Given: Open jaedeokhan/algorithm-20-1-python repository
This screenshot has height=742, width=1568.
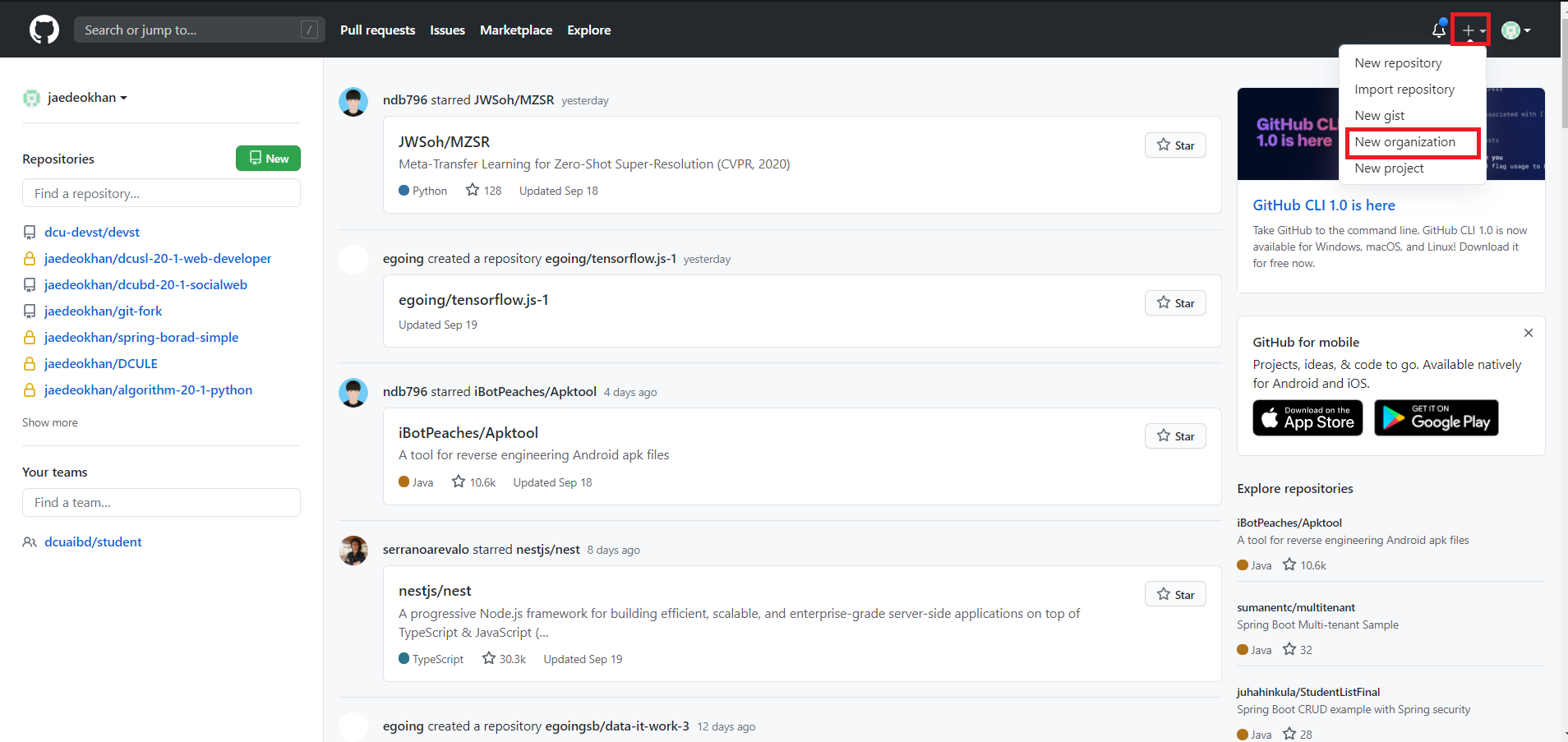Looking at the screenshot, I should point(148,390).
